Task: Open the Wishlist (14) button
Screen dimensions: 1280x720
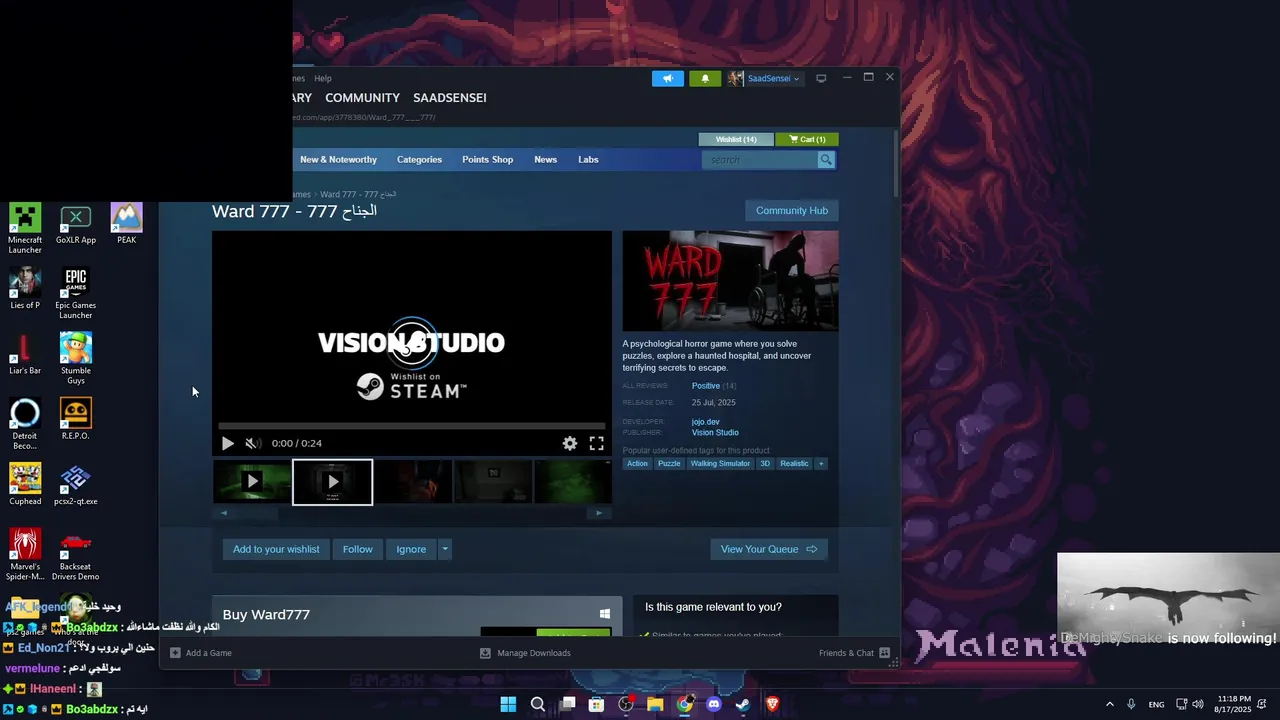Action: (x=736, y=139)
